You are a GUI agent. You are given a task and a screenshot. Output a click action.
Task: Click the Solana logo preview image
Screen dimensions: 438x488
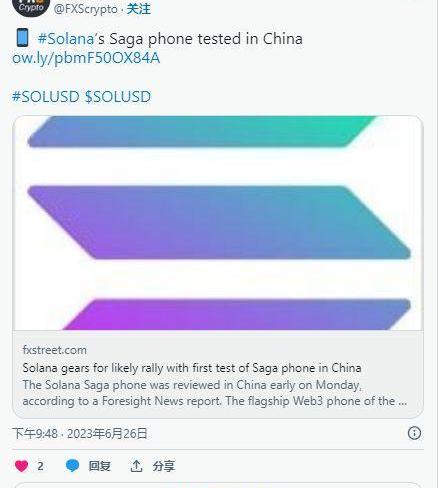(218, 223)
